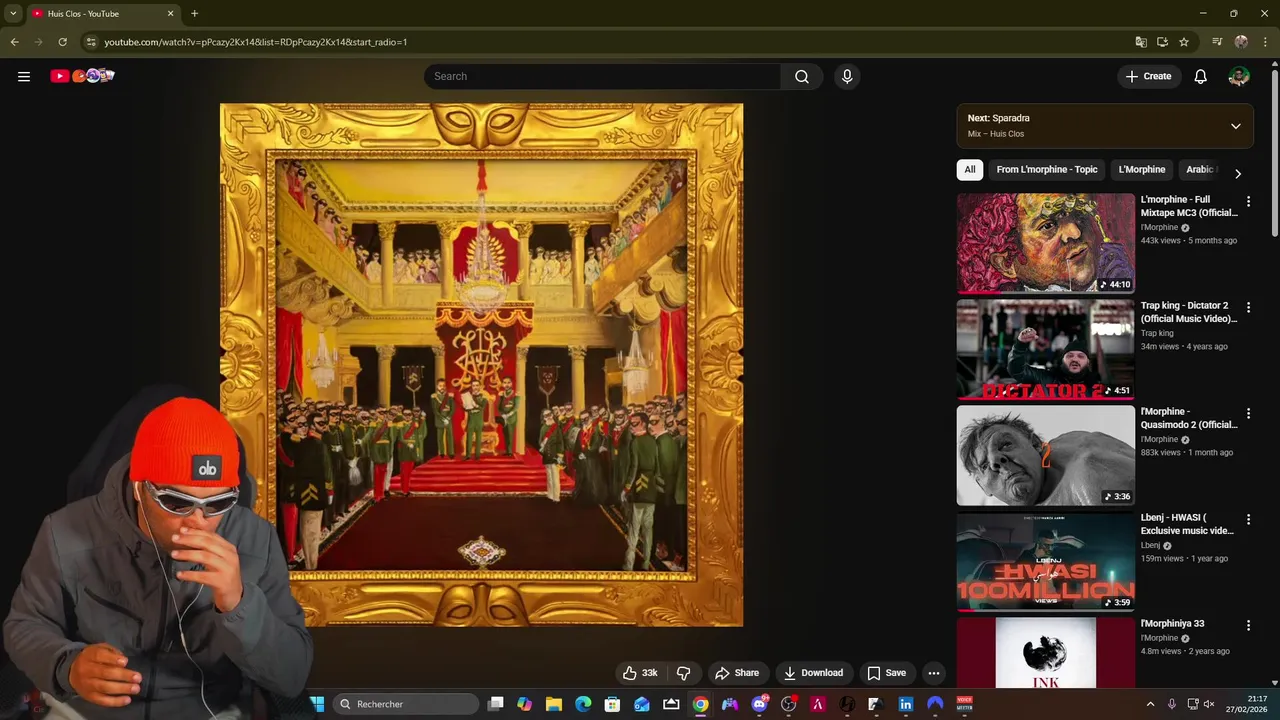The width and height of the screenshot is (1280, 720).
Task: Show hidden system tray icons
Action: (1150, 704)
